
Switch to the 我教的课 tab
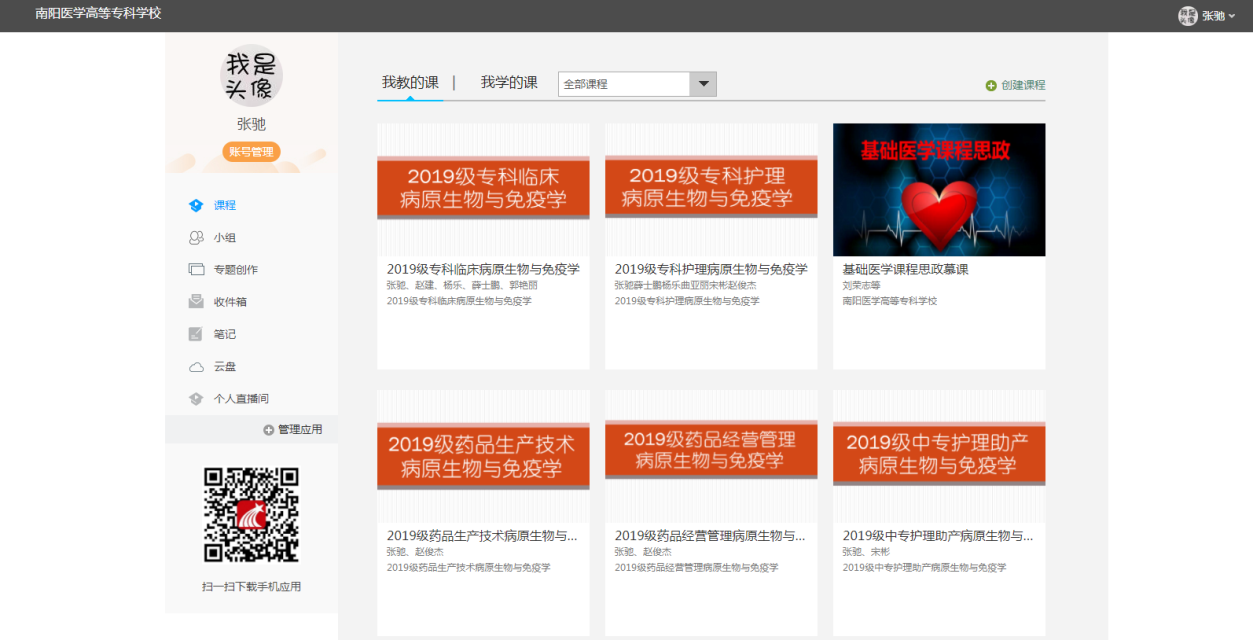[x=410, y=83]
